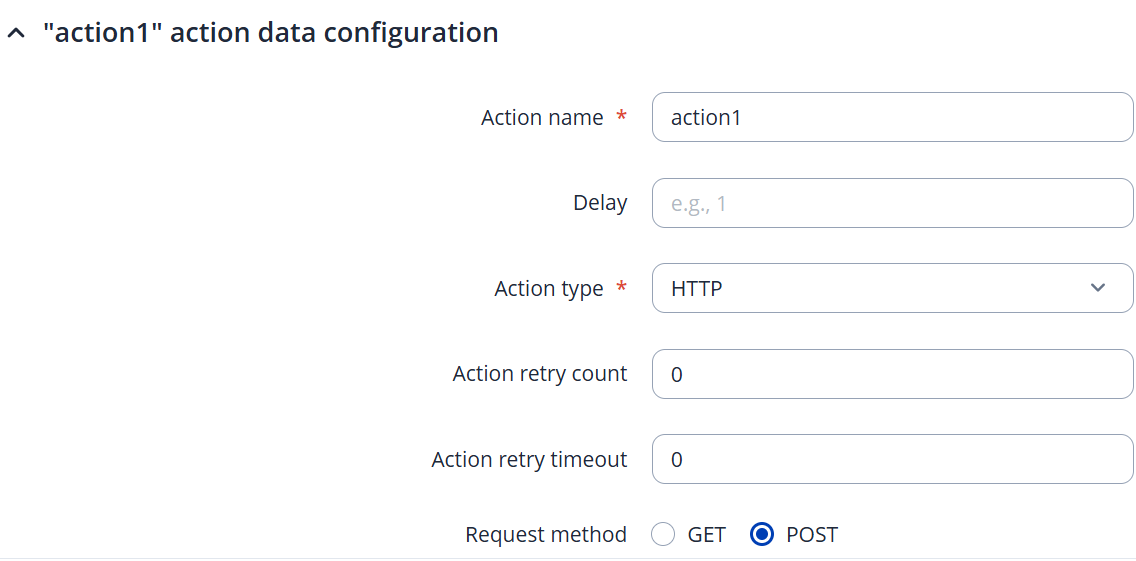
Task: Click the POST text label
Action: [x=812, y=535]
